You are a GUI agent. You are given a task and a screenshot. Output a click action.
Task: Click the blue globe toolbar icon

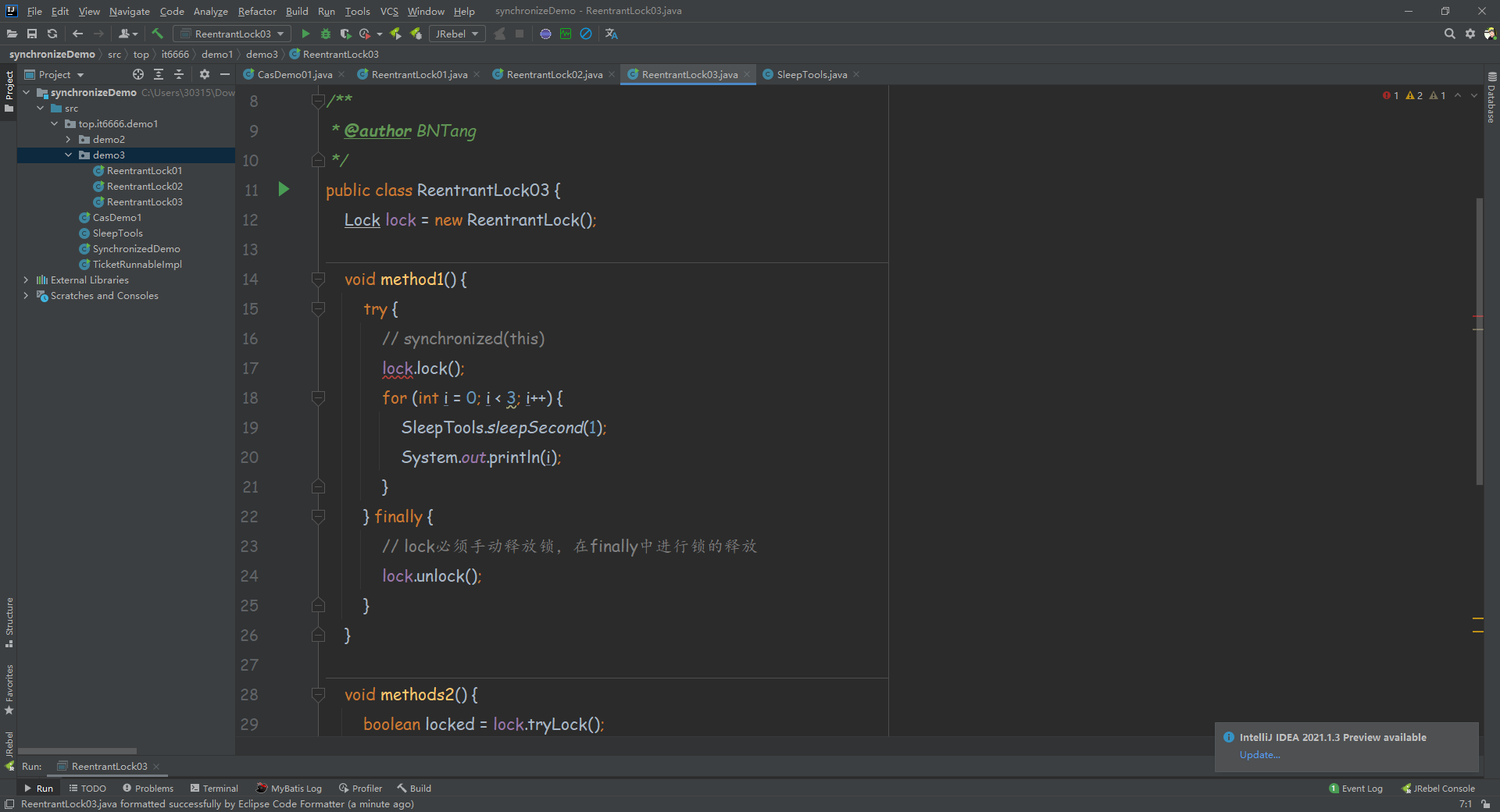pyautogui.click(x=545, y=34)
